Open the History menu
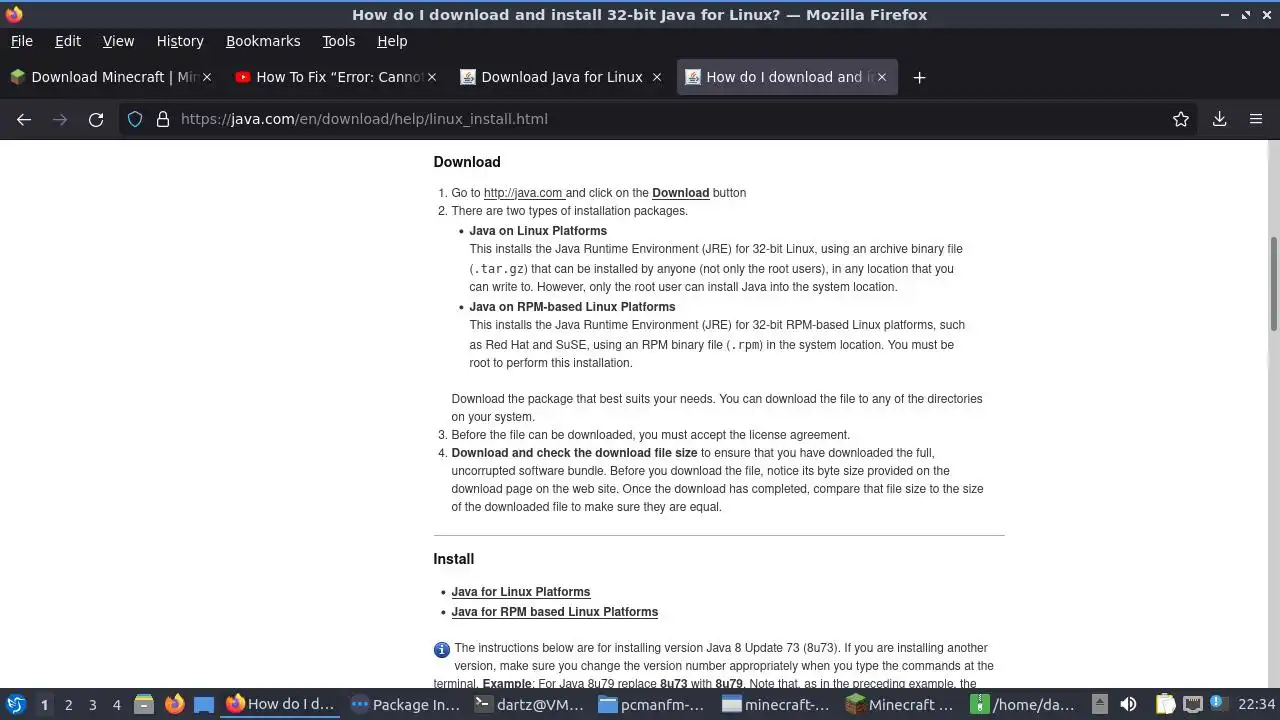 point(180,41)
